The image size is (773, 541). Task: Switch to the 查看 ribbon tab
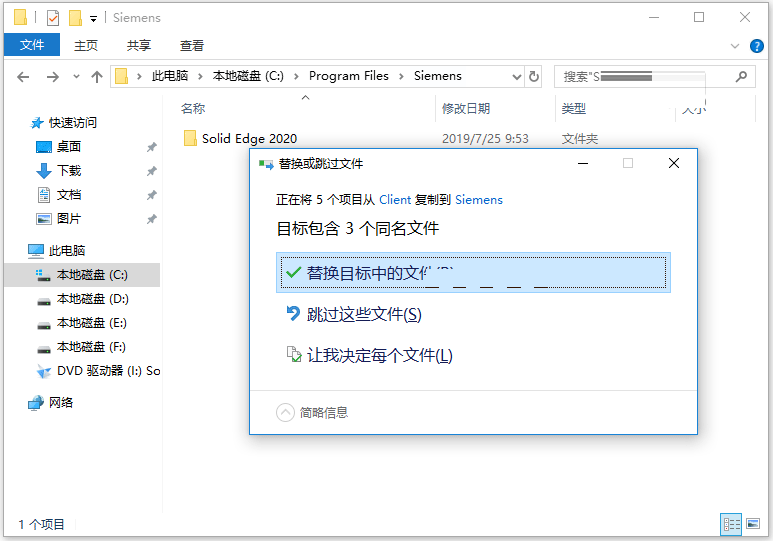192,45
